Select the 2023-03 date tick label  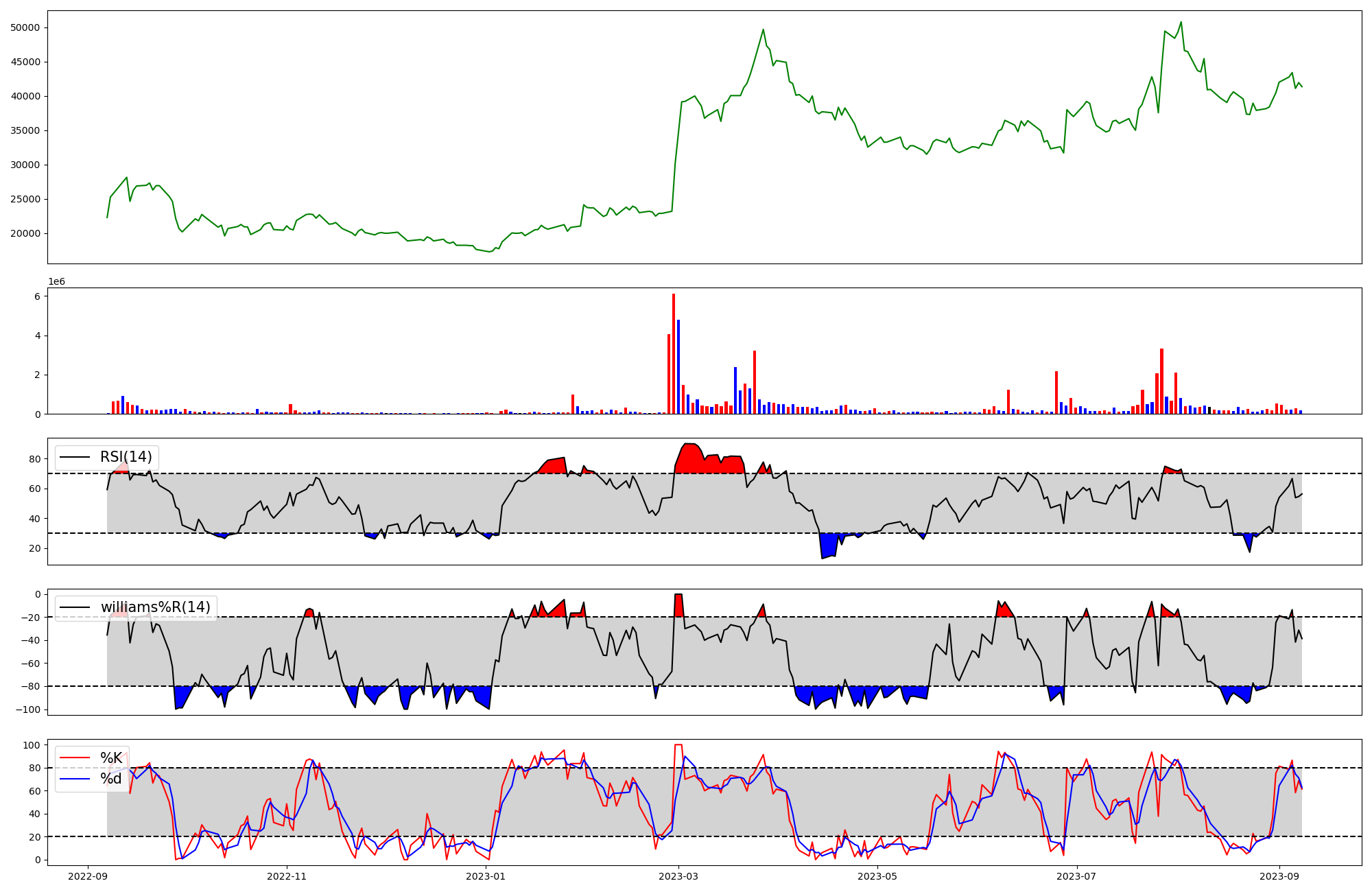click(678, 876)
